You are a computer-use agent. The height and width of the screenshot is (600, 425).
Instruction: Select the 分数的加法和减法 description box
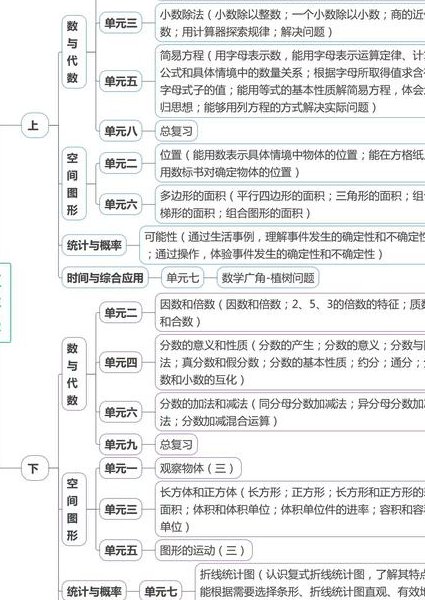[290, 412]
